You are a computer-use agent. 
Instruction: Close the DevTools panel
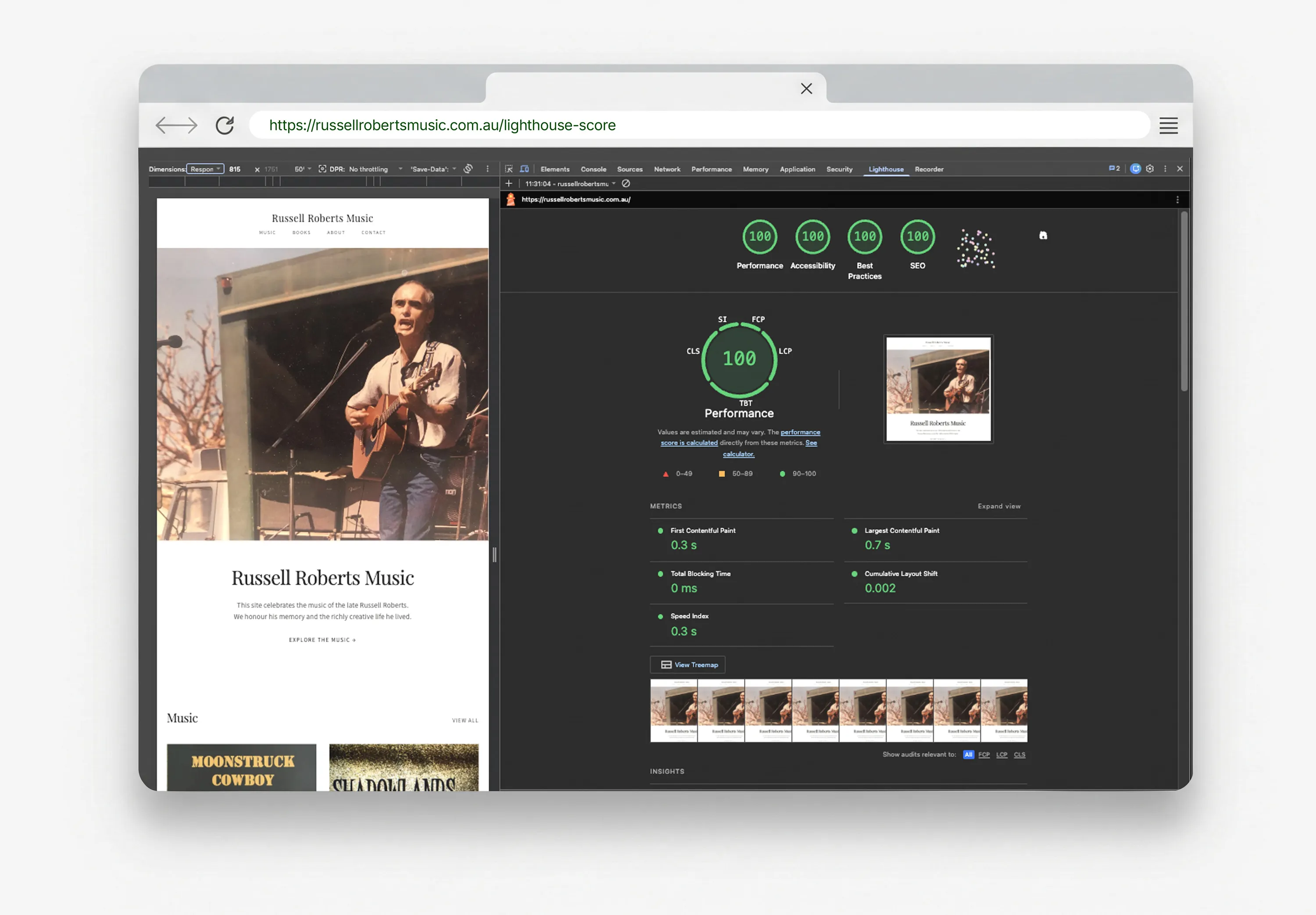(x=1180, y=168)
